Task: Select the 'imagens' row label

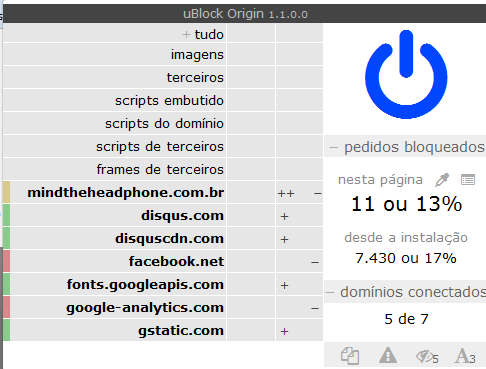Action: click(x=197, y=55)
